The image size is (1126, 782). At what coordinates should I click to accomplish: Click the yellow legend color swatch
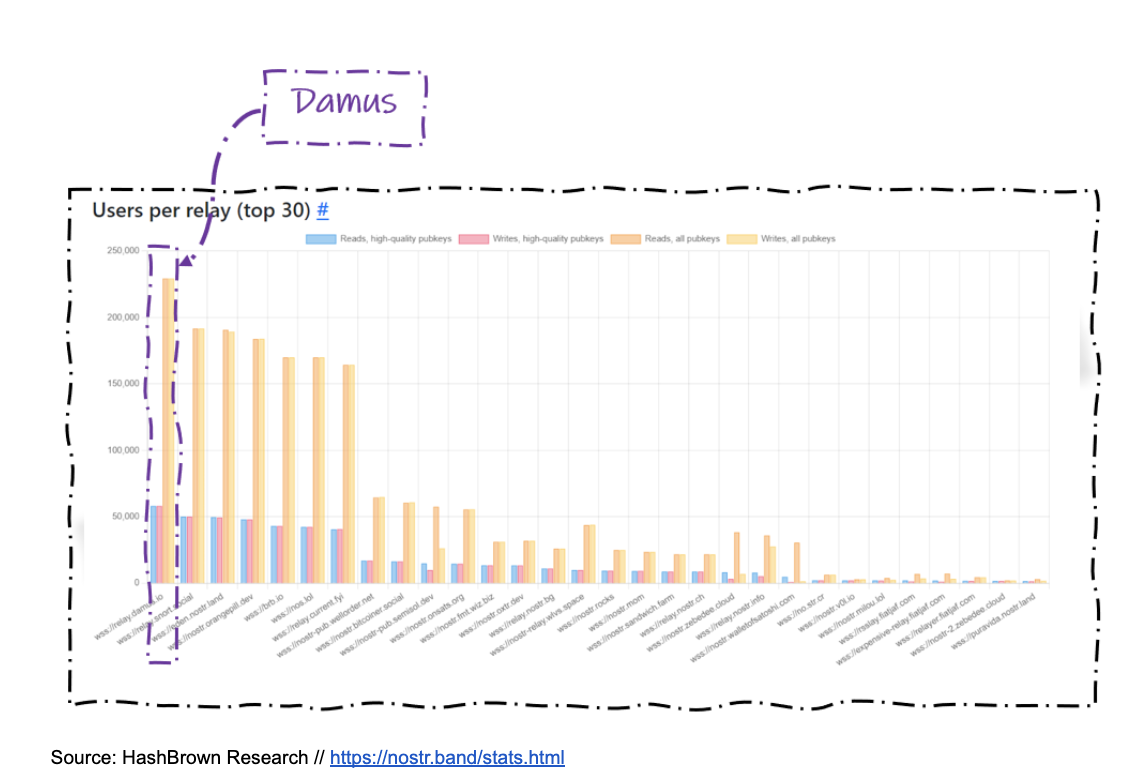[741, 239]
